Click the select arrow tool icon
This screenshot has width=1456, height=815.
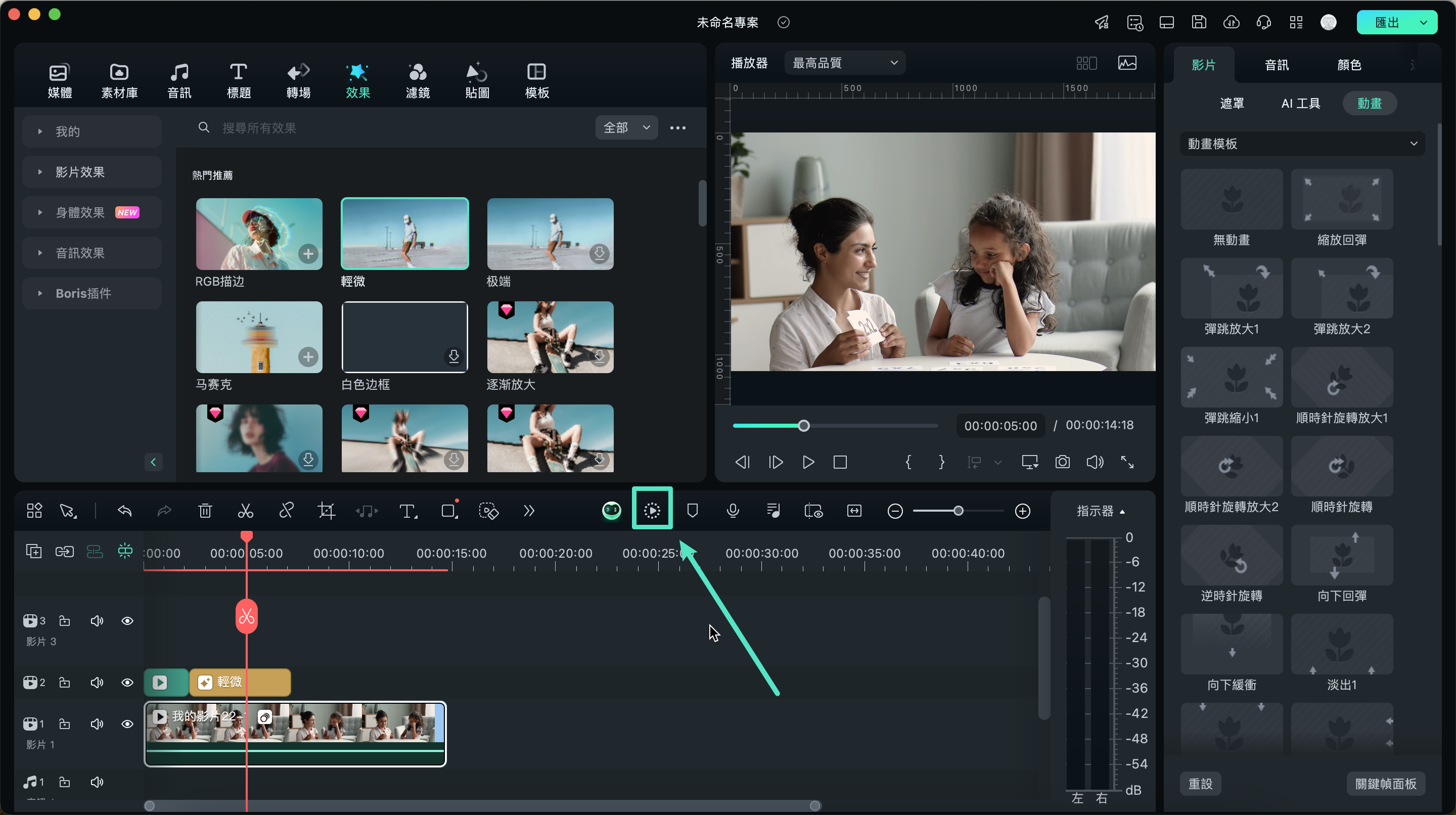tap(68, 511)
